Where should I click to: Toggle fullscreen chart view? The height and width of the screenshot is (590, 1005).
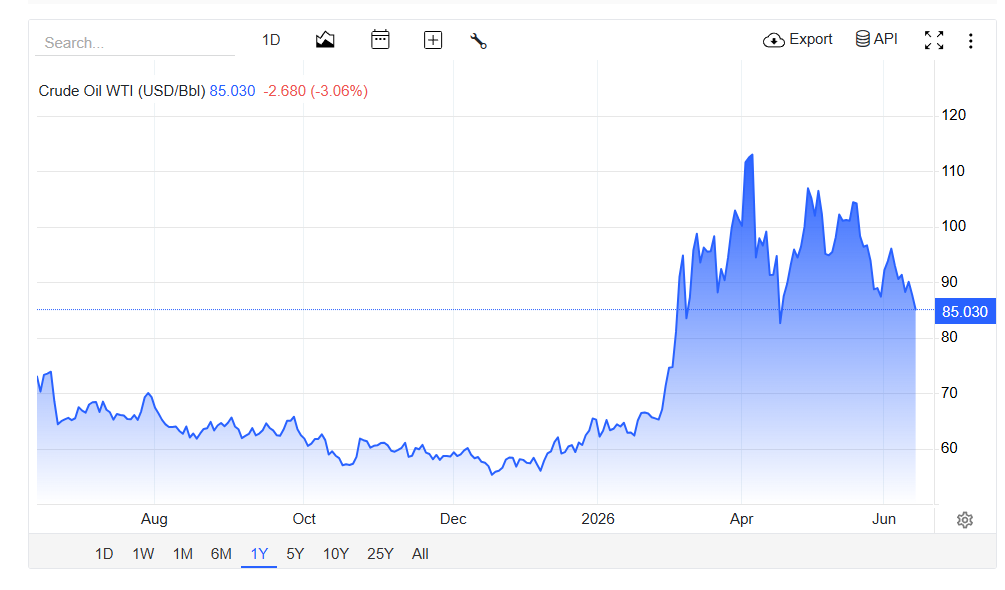934,40
